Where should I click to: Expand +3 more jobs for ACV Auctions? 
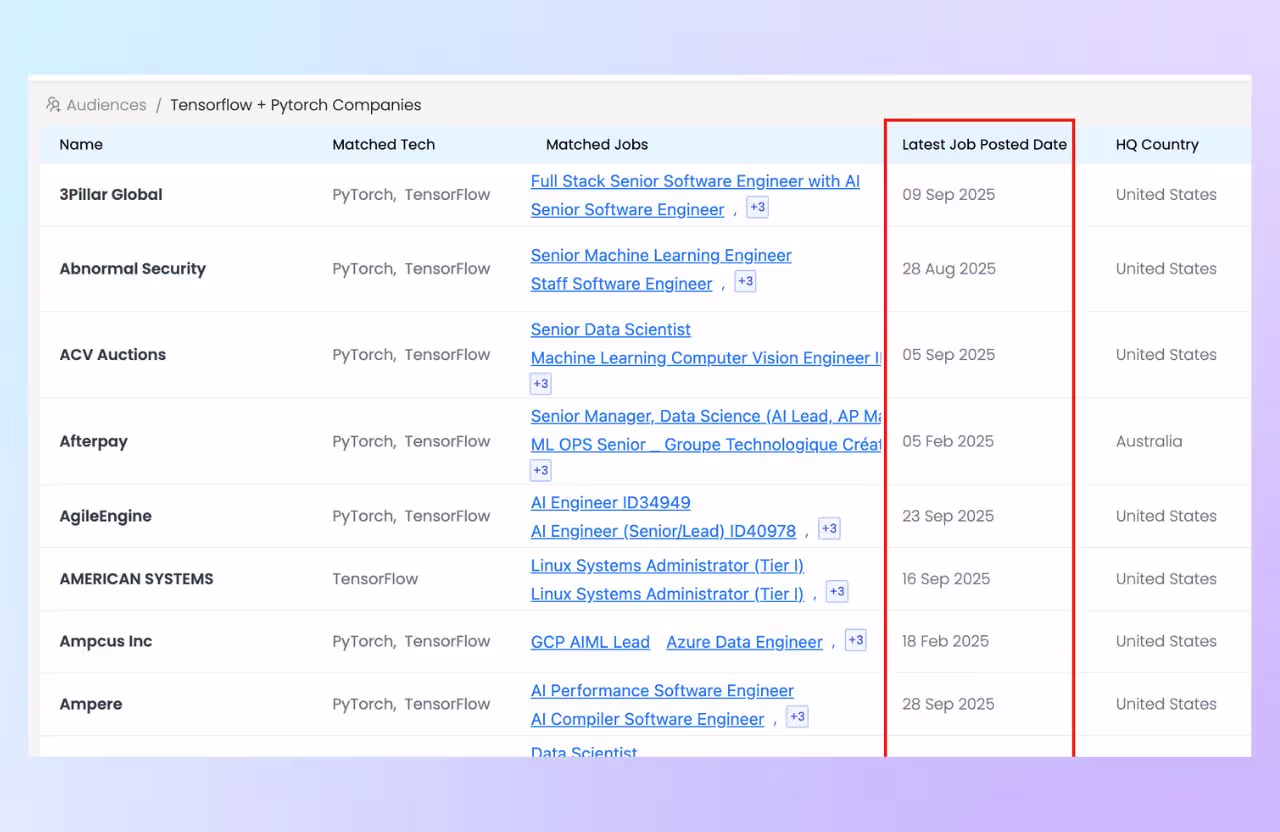pyautogui.click(x=541, y=383)
